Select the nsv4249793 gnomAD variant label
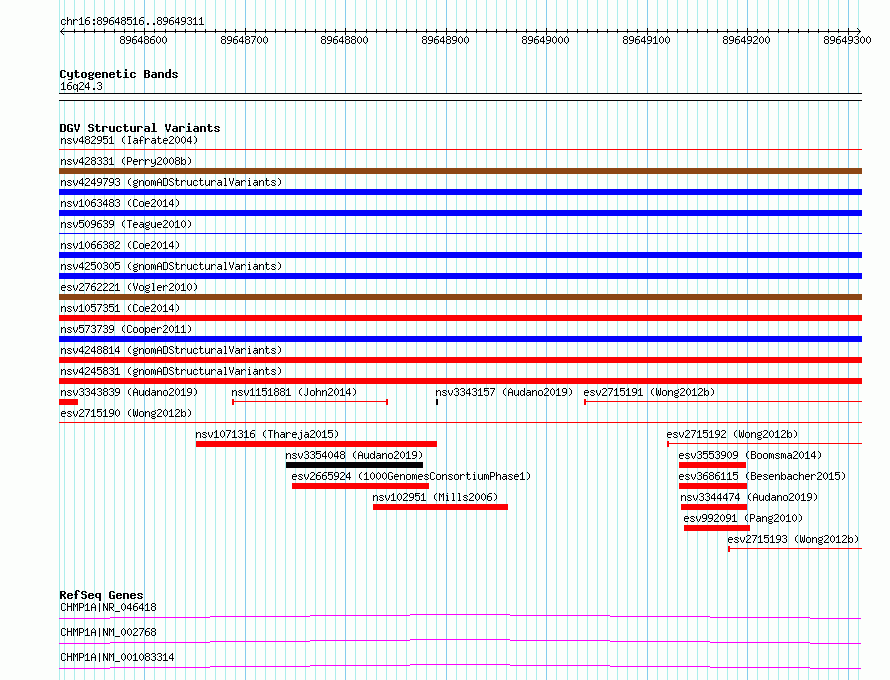 tap(171, 182)
